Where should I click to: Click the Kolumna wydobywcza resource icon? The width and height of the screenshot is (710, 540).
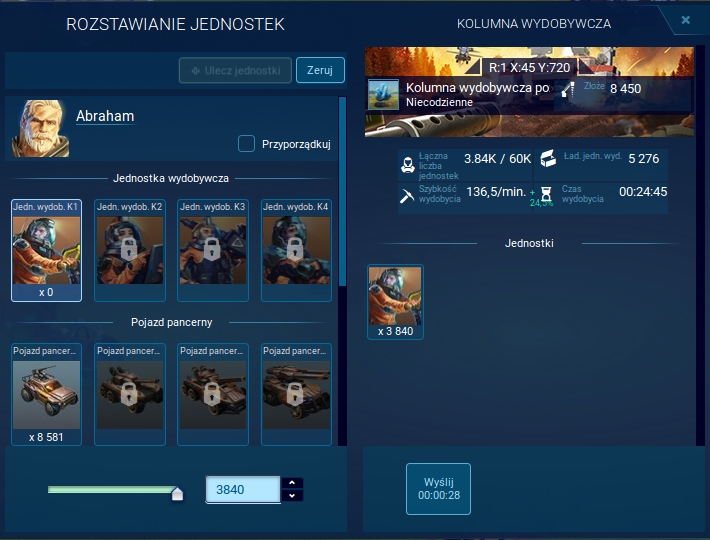pos(383,95)
